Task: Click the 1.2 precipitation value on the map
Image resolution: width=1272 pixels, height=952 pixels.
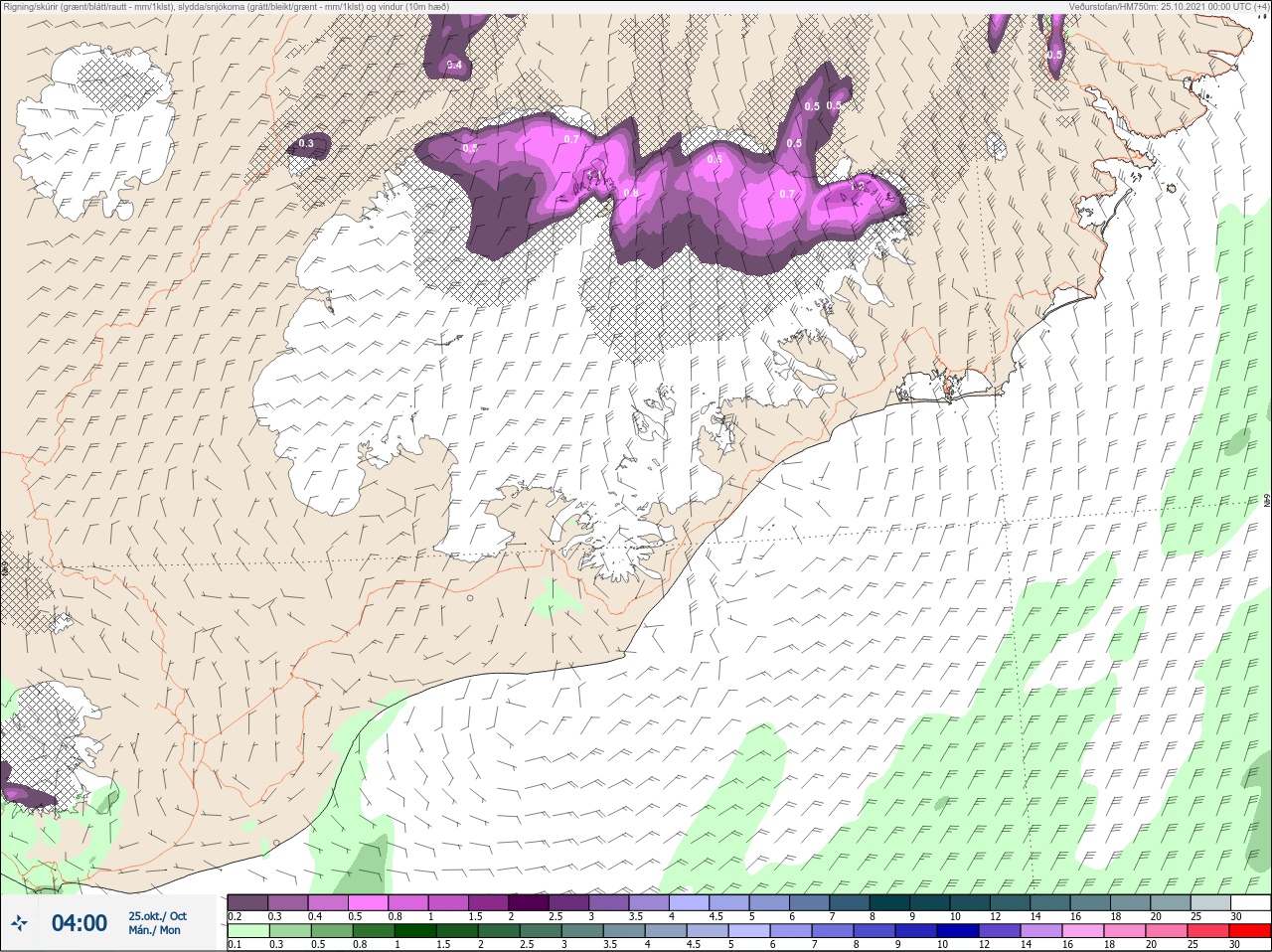Action: pyautogui.click(x=858, y=186)
